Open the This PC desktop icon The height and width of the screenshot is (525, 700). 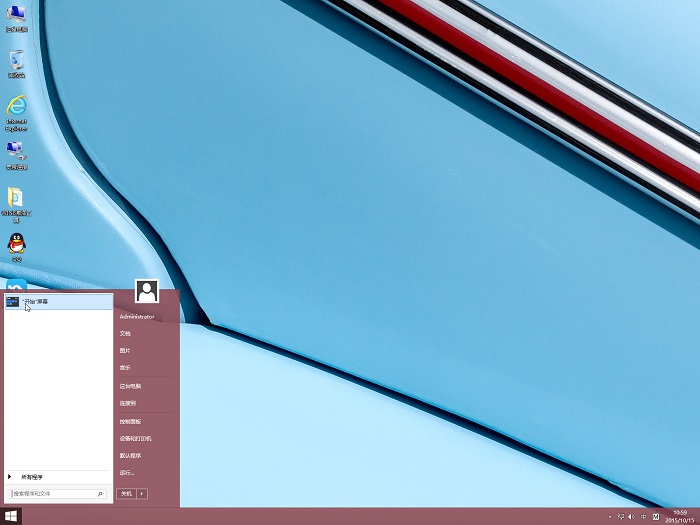click(x=16, y=18)
